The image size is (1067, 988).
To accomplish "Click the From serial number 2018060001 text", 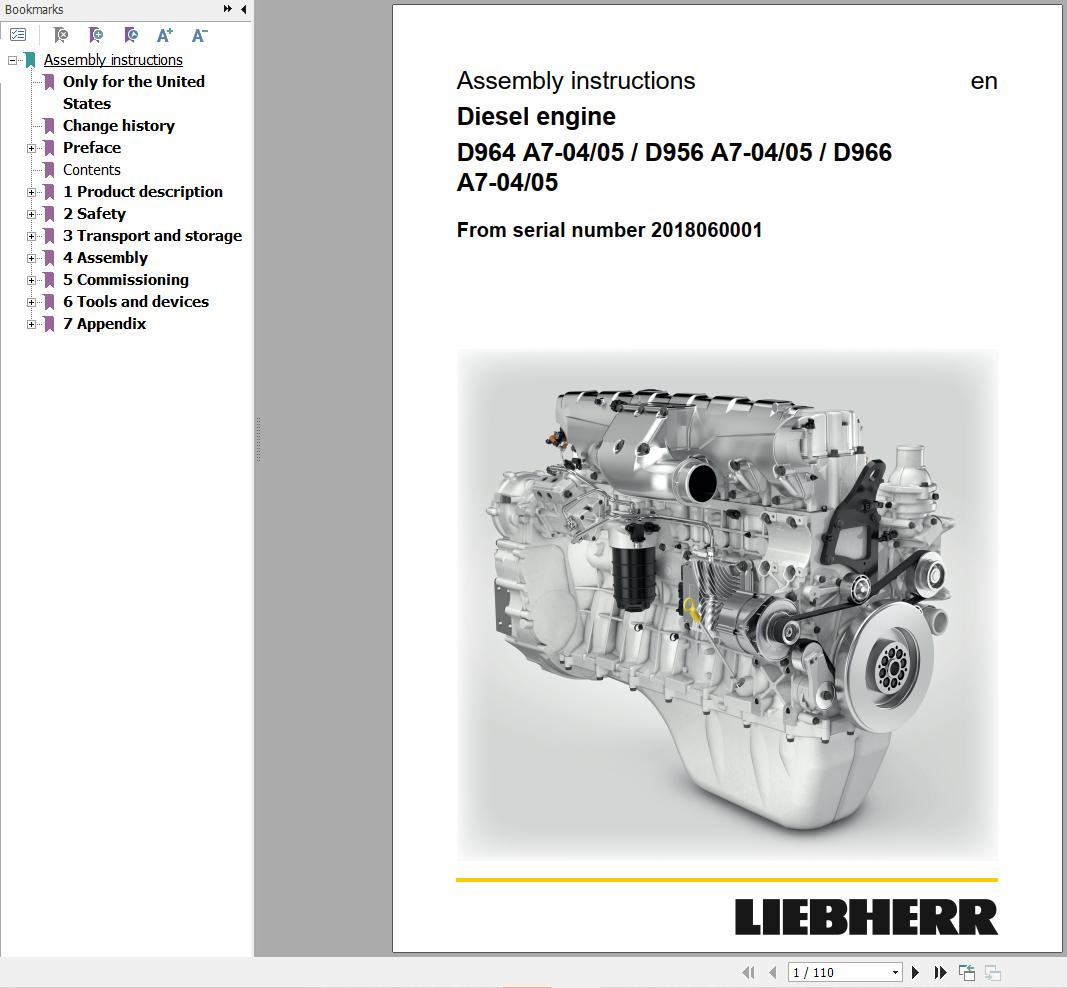I will point(609,230).
